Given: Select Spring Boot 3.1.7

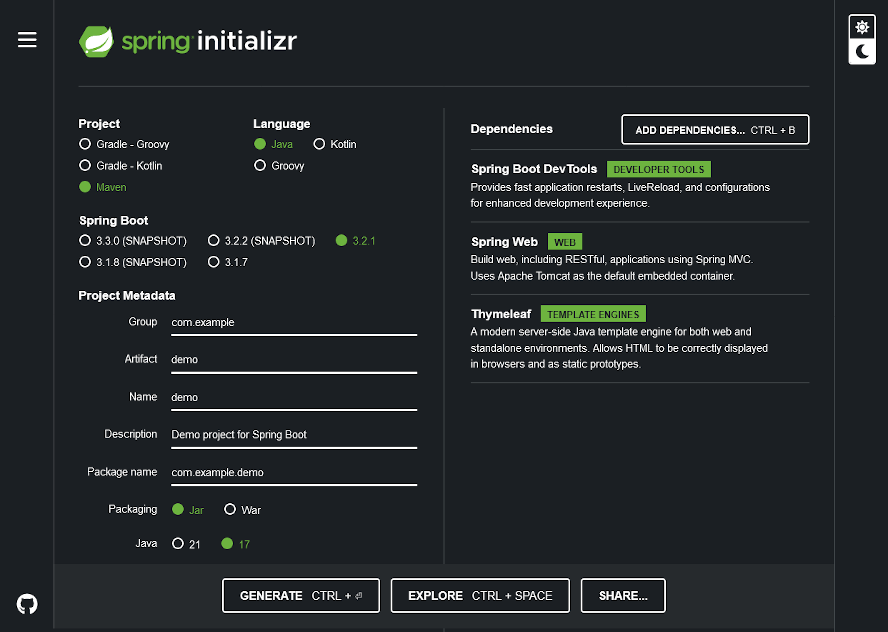Looking at the screenshot, I should (x=228, y=262).
